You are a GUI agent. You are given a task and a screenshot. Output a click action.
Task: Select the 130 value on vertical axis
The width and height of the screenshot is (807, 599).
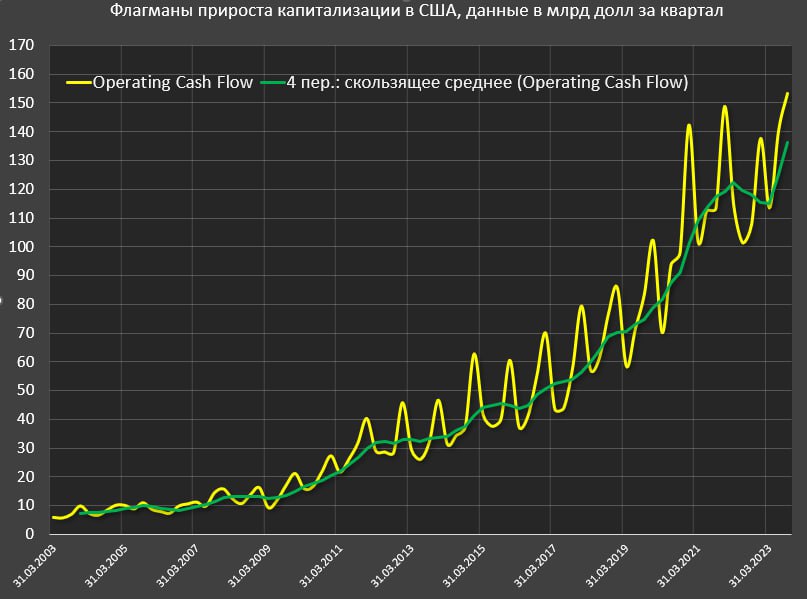click(x=21, y=161)
